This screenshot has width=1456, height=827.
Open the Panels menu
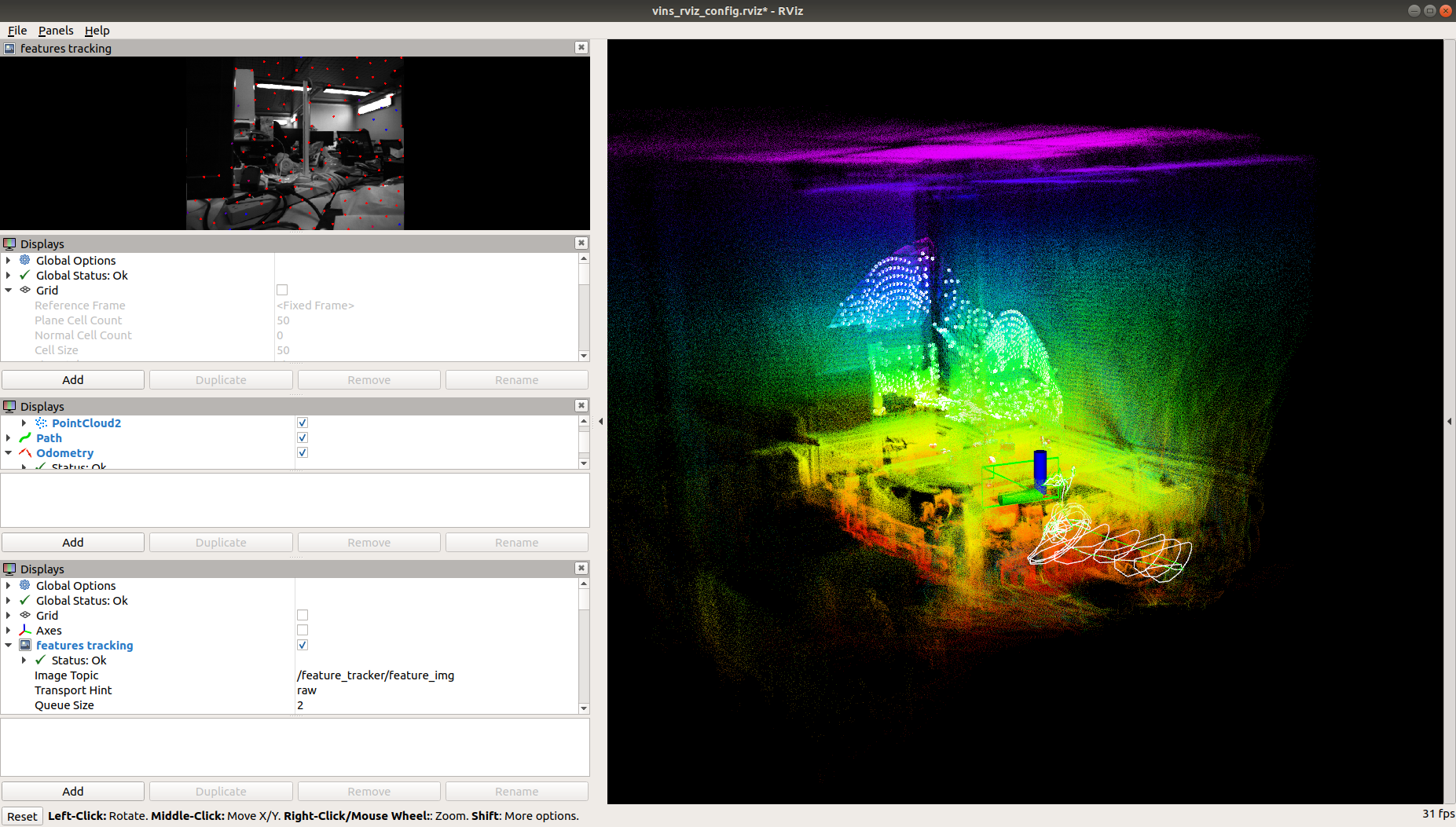(56, 31)
